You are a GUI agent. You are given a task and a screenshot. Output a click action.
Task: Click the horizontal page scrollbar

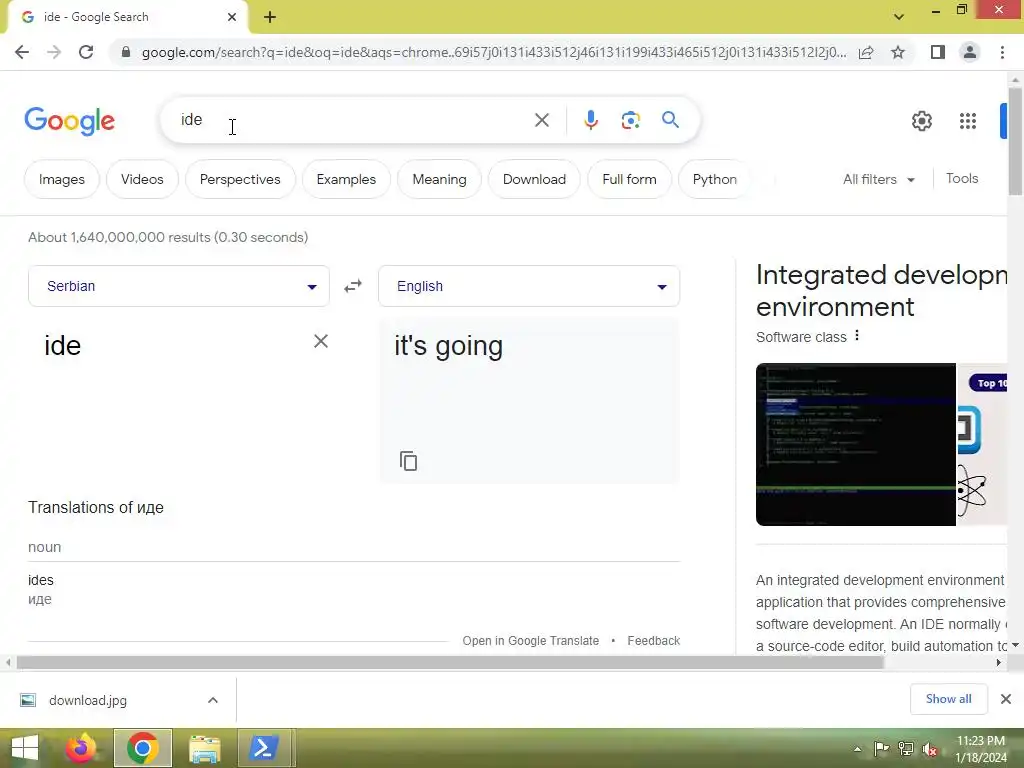tap(450, 662)
